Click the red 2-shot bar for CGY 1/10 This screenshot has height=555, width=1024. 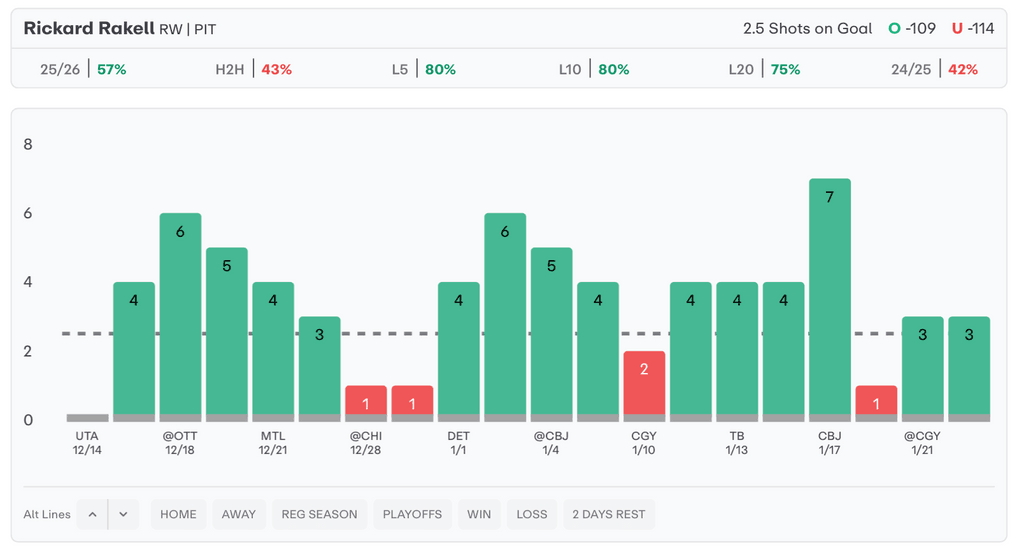pyautogui.click(x=644, y=385)
